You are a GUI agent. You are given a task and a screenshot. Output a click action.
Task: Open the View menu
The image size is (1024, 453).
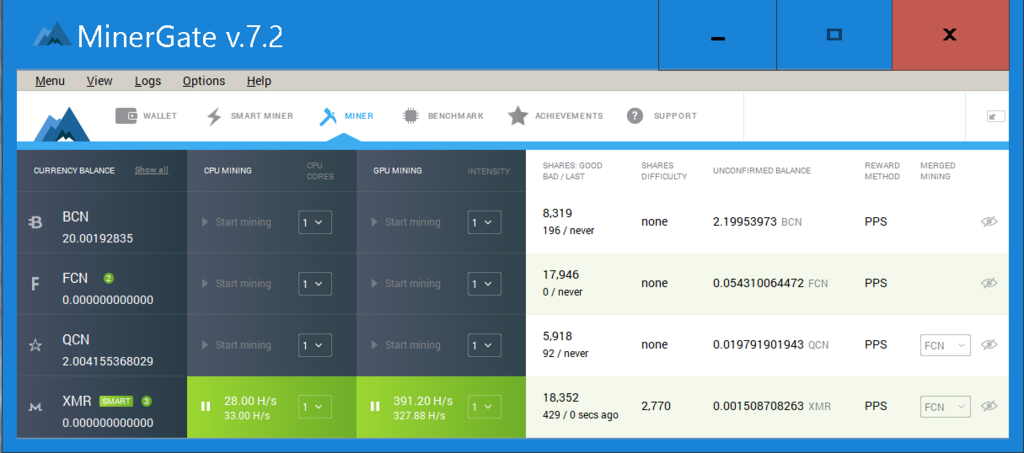coord(99,81)
